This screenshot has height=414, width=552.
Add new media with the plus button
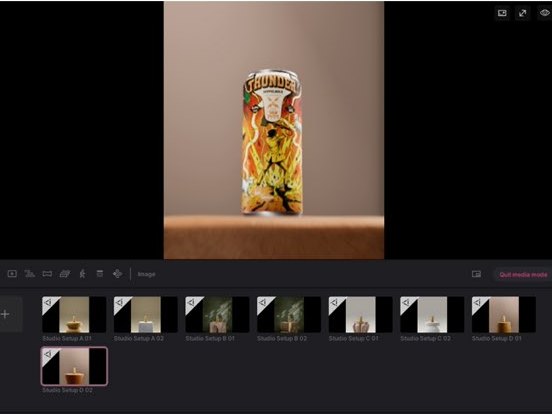[x=6, y=314]
